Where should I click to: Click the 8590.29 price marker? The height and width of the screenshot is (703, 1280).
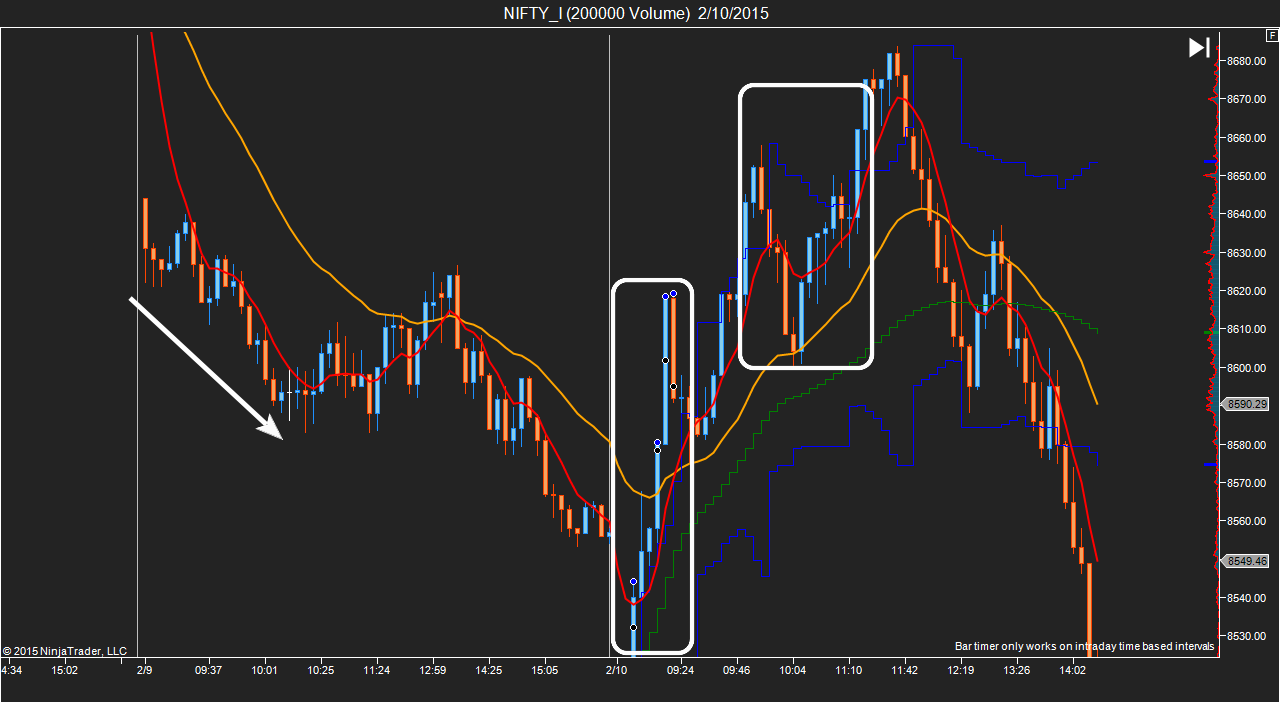(1248, 404)
